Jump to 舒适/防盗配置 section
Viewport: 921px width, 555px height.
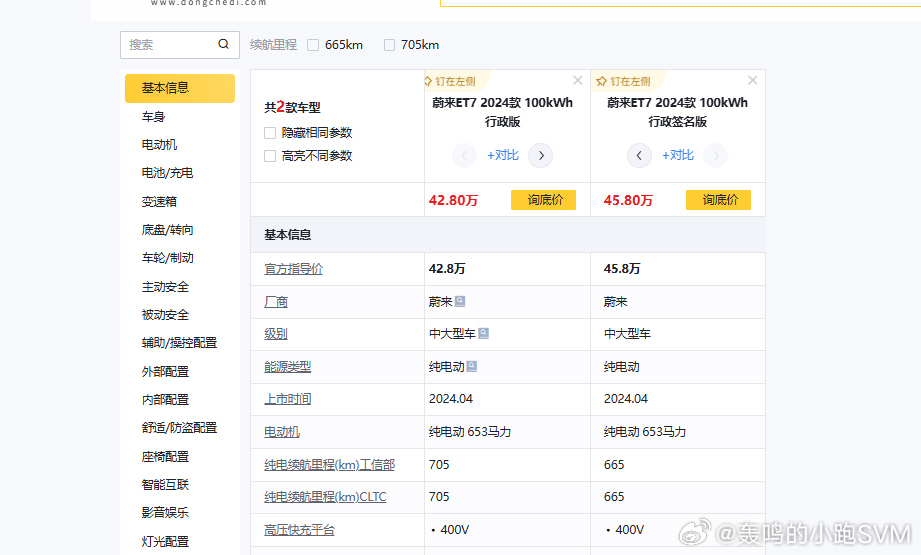(179, 428)
